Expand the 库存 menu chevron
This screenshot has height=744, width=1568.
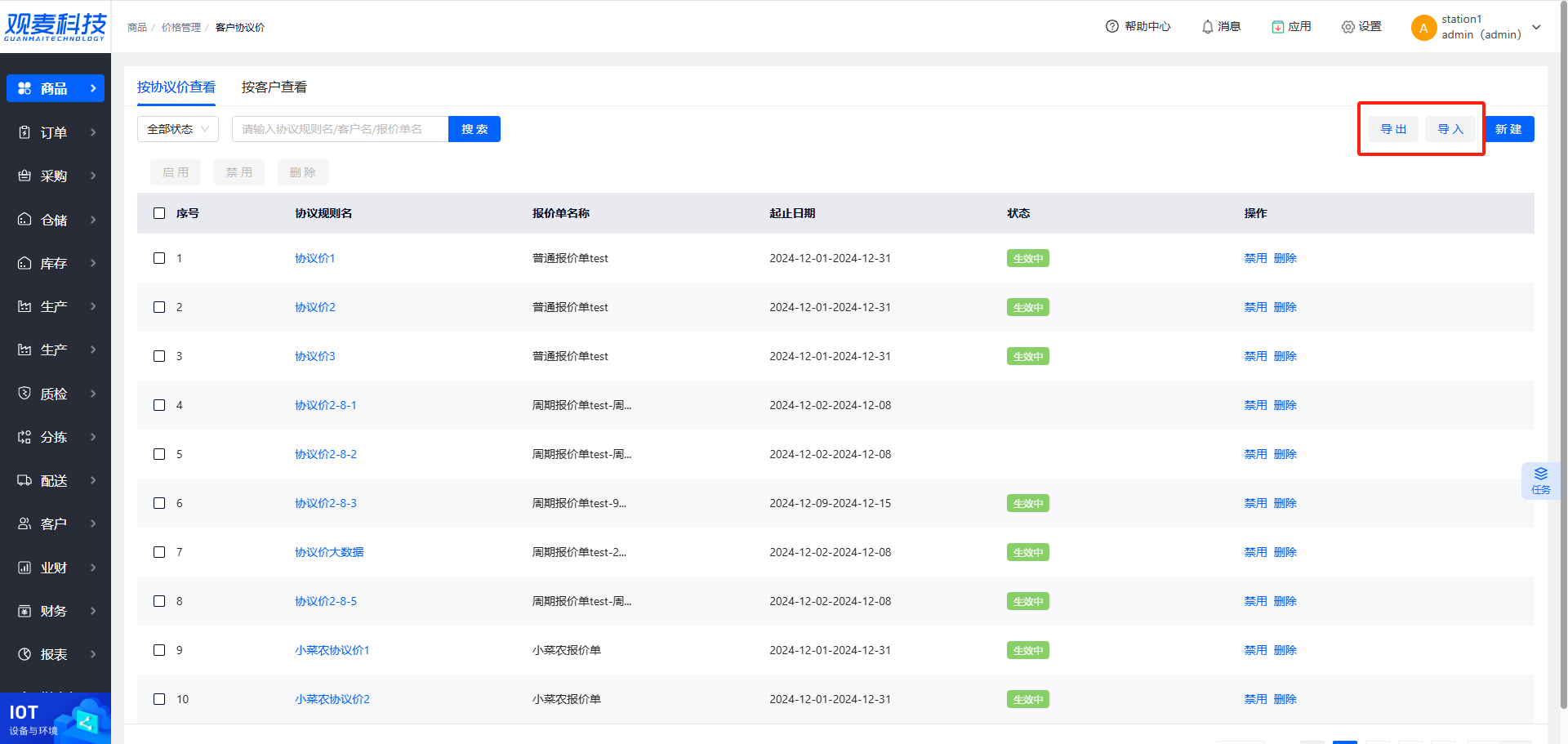(x=93, y=263)
